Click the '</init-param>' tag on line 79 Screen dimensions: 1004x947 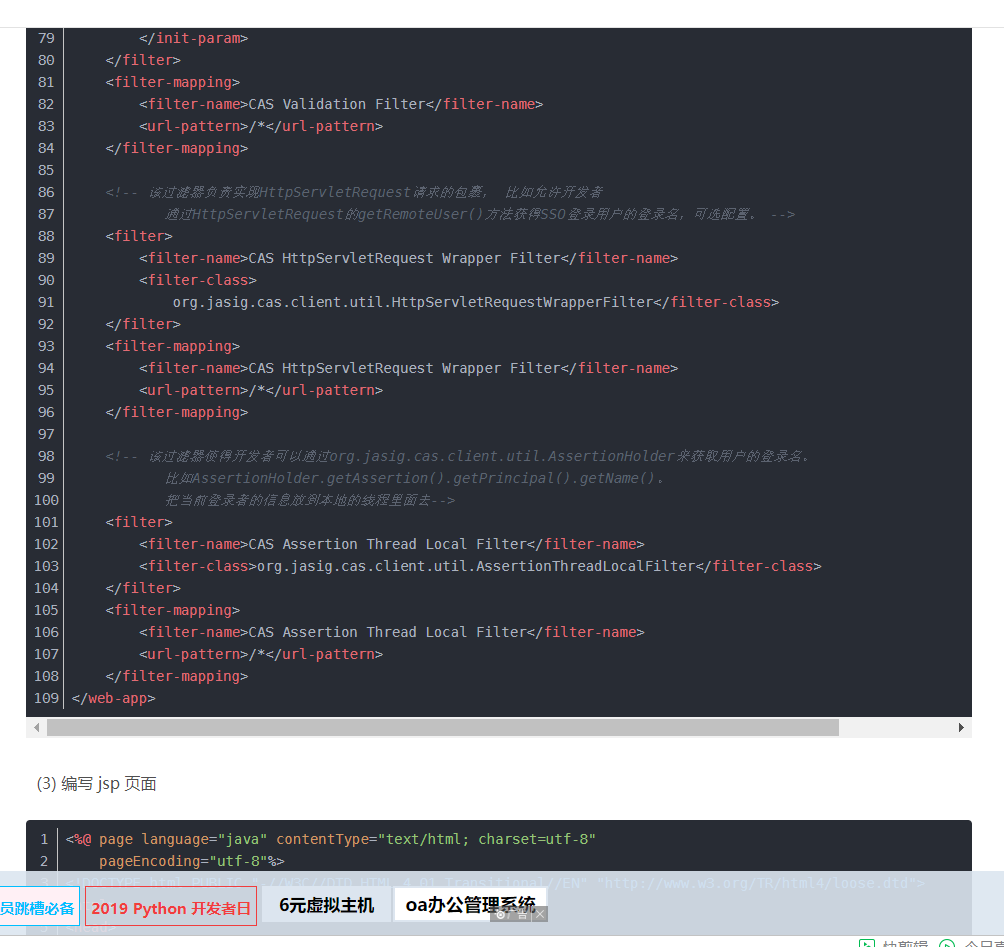click(x=193, y=38)
